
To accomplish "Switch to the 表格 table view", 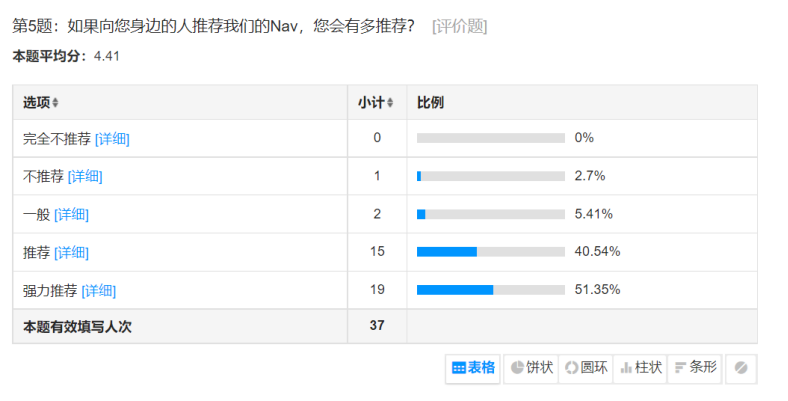I will click(x=473, y=367).
